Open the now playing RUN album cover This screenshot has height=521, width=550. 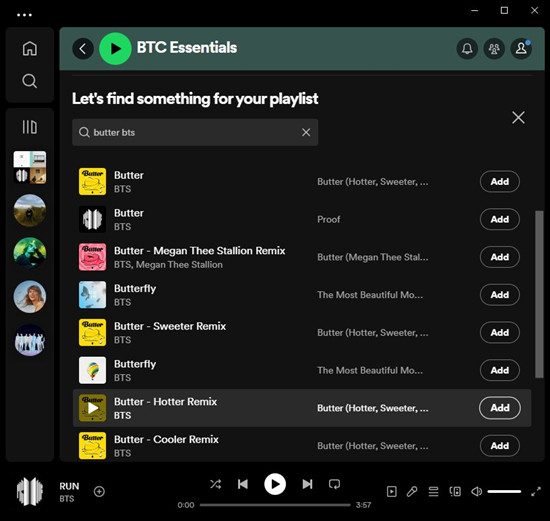[30, 492]
